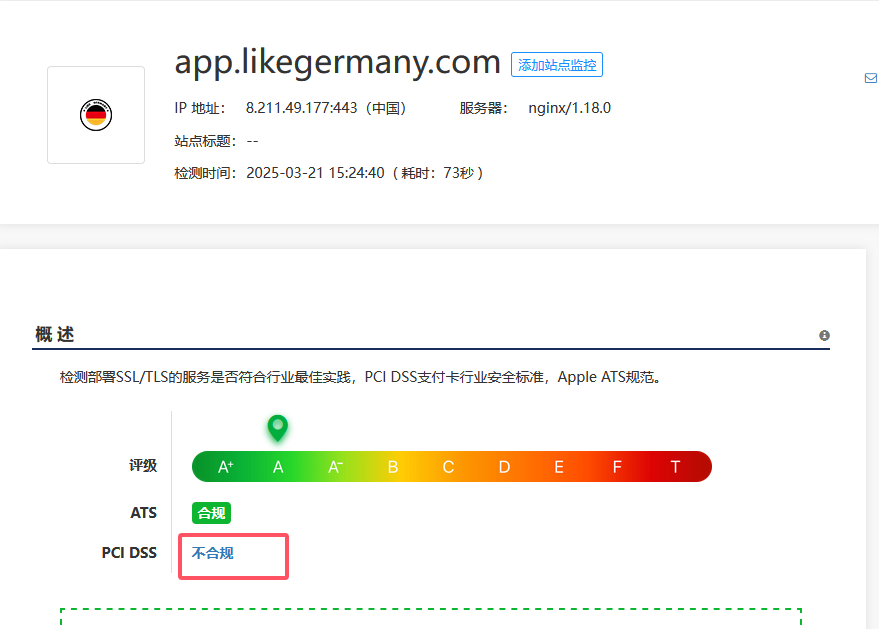Click the E grade on rating bar
Image resolution: width=879 pixels, height=629 pixels.
click(x=559, y=467)
